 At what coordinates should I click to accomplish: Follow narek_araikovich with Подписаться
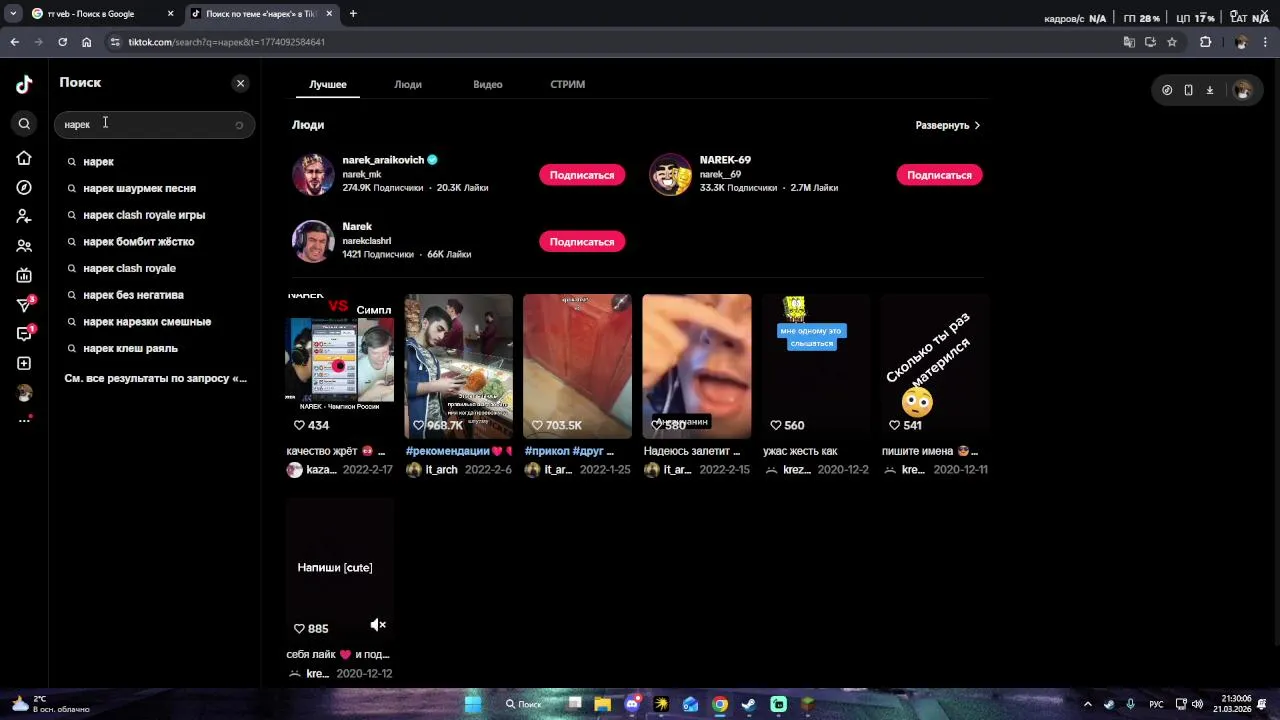pyautogui.click(x=582, y=175)
